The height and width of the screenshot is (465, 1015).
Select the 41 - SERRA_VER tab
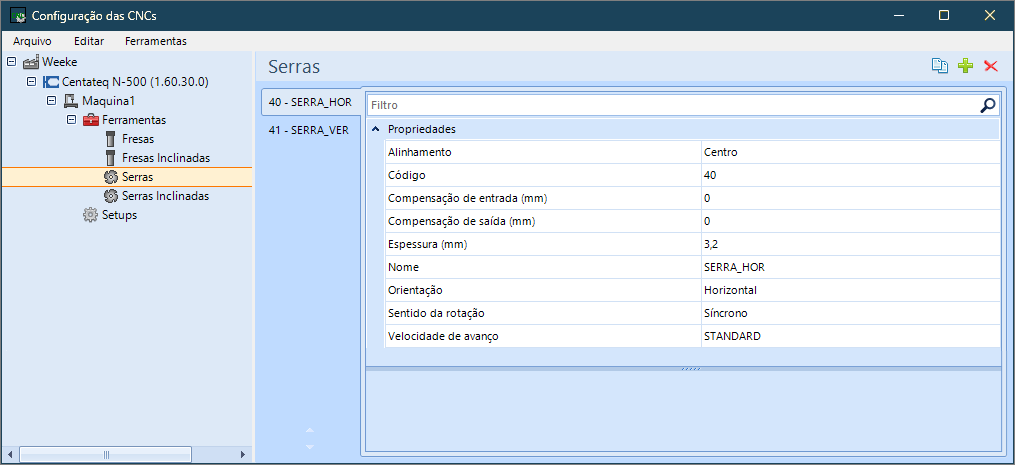tap(309, 130)
